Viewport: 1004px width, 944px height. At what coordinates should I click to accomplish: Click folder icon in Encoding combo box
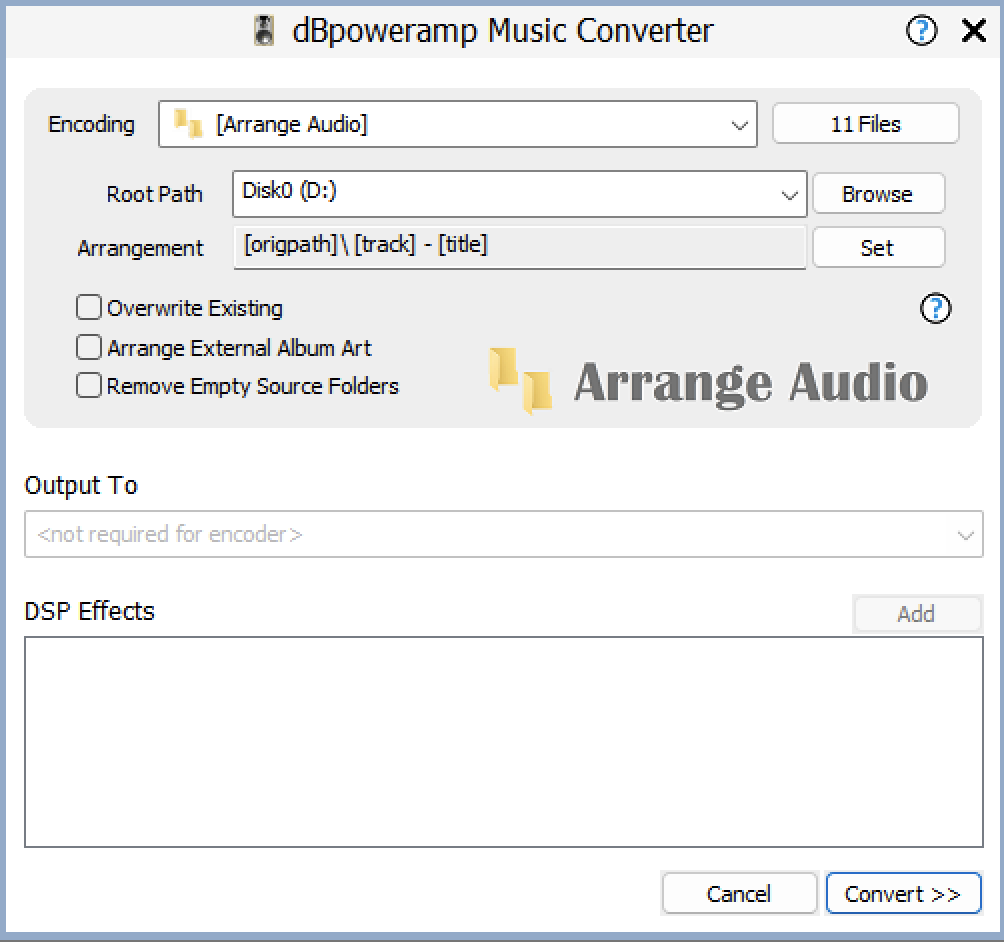pos(188,124)
